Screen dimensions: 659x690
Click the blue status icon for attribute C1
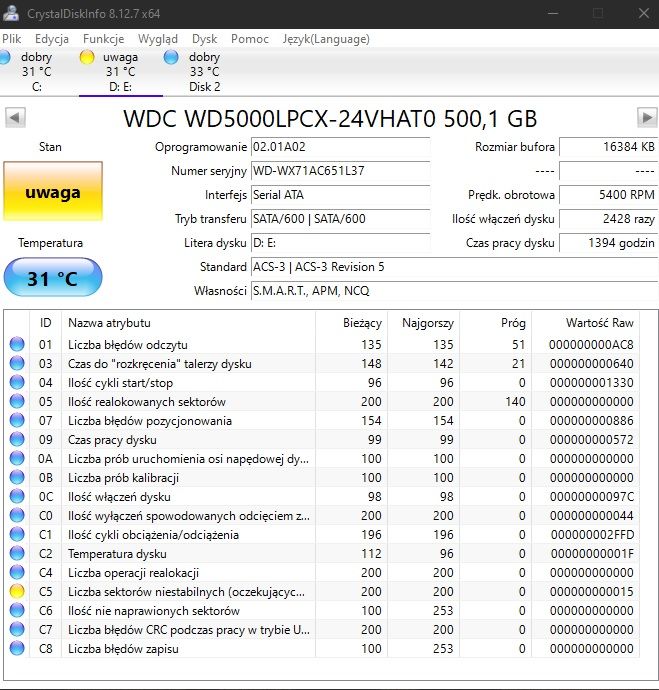pos(17,534)
